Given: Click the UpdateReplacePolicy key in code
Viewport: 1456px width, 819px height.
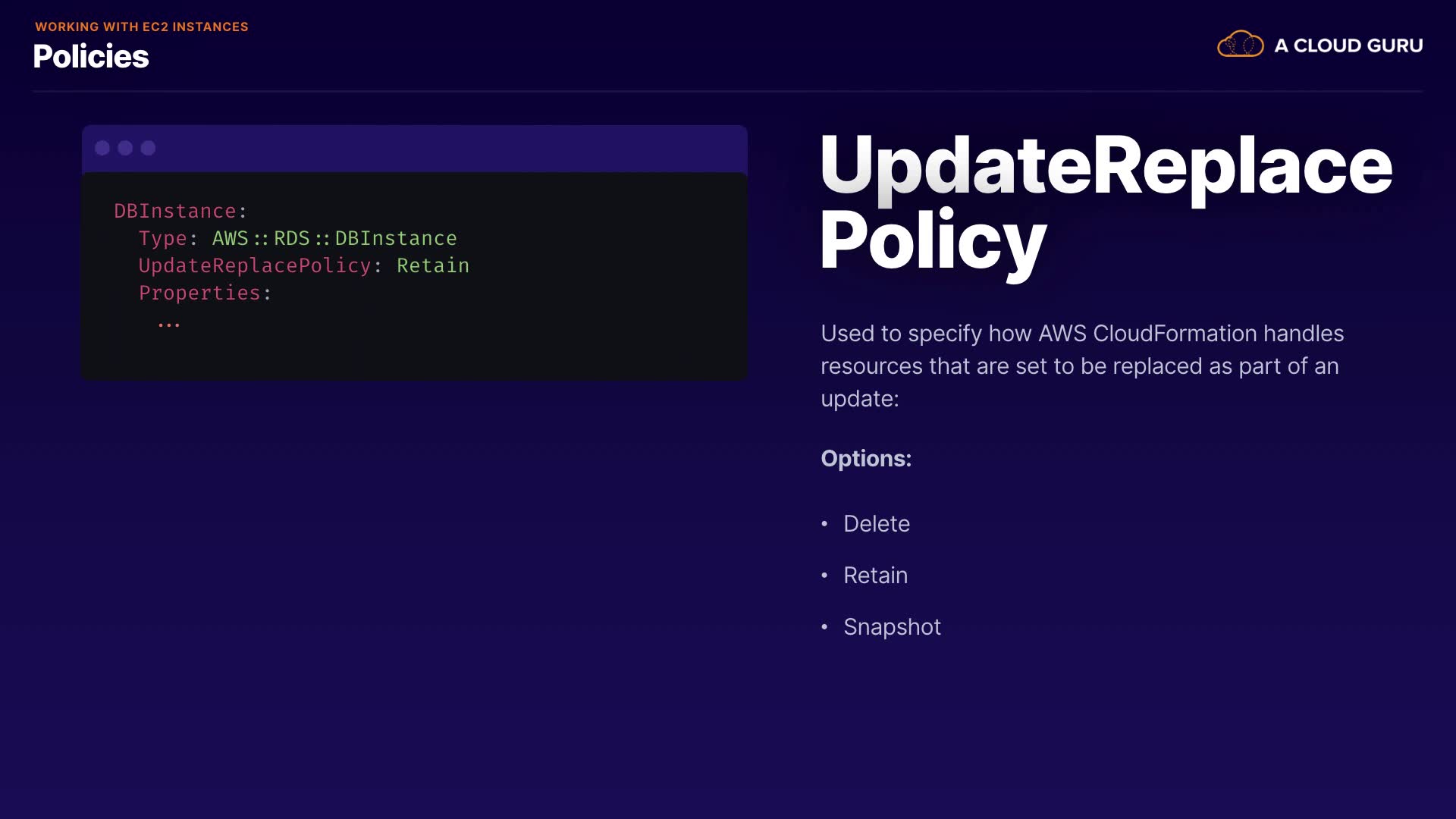Looking at the screenshot, I should click(x=255, y=265).
